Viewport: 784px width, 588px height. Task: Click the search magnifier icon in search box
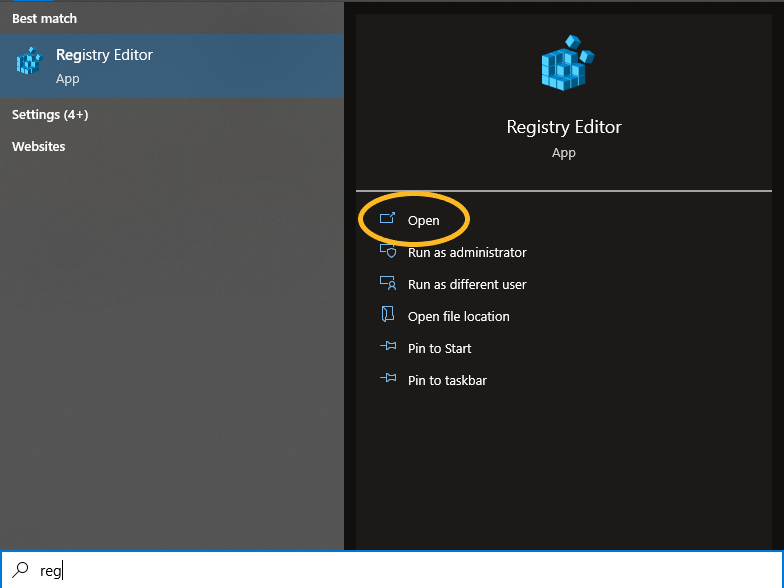(x=20, y=570)
